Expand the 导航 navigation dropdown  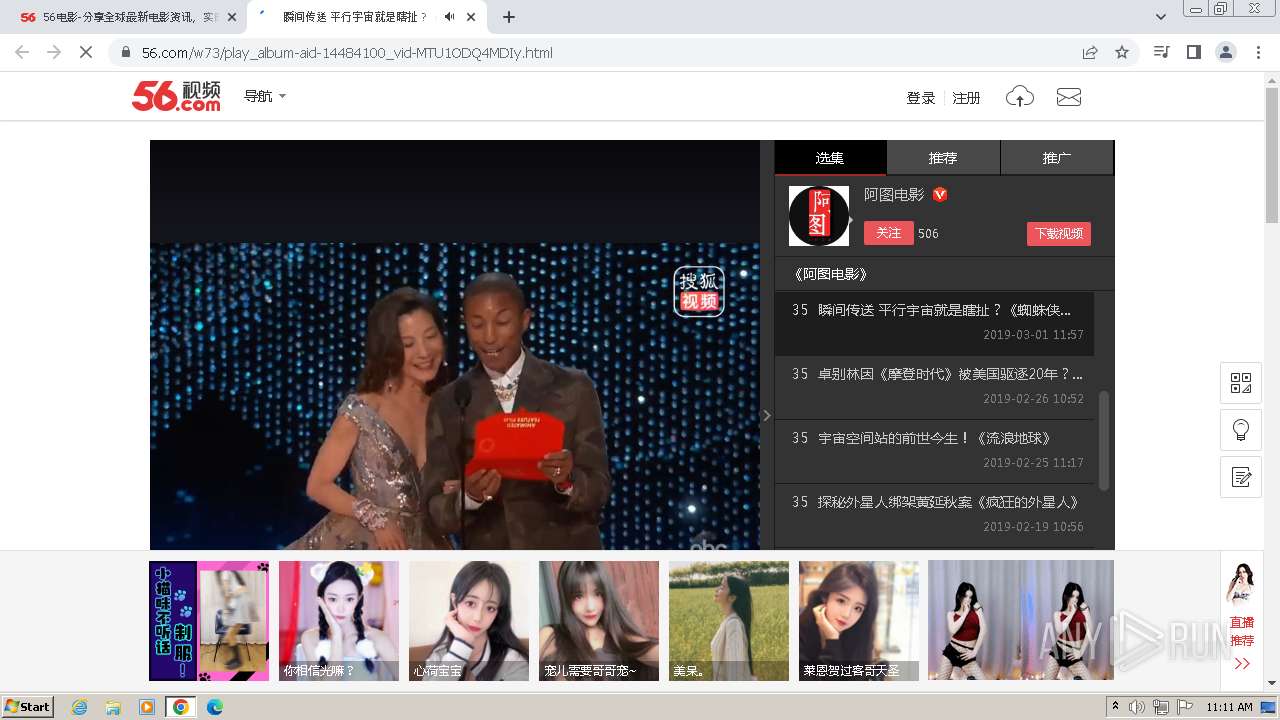click(x=265, y=96)
